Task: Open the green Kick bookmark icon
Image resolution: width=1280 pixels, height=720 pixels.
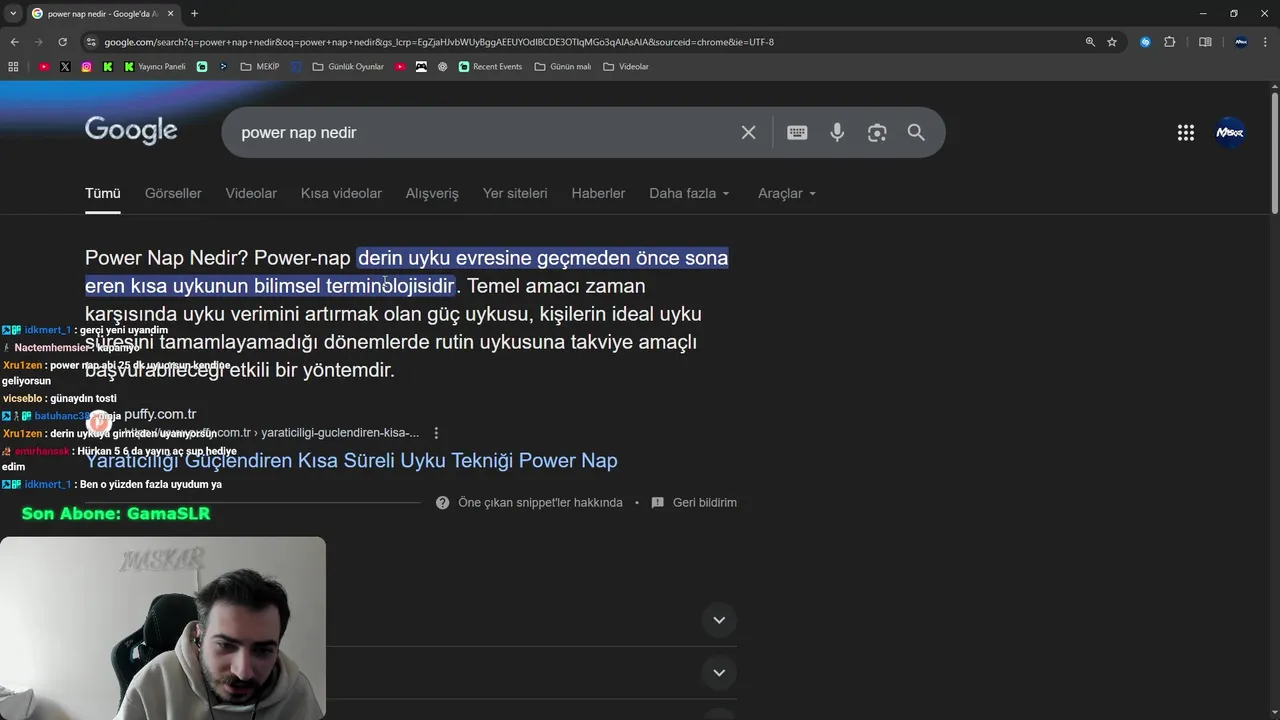Action: click(x=108, y=66)
